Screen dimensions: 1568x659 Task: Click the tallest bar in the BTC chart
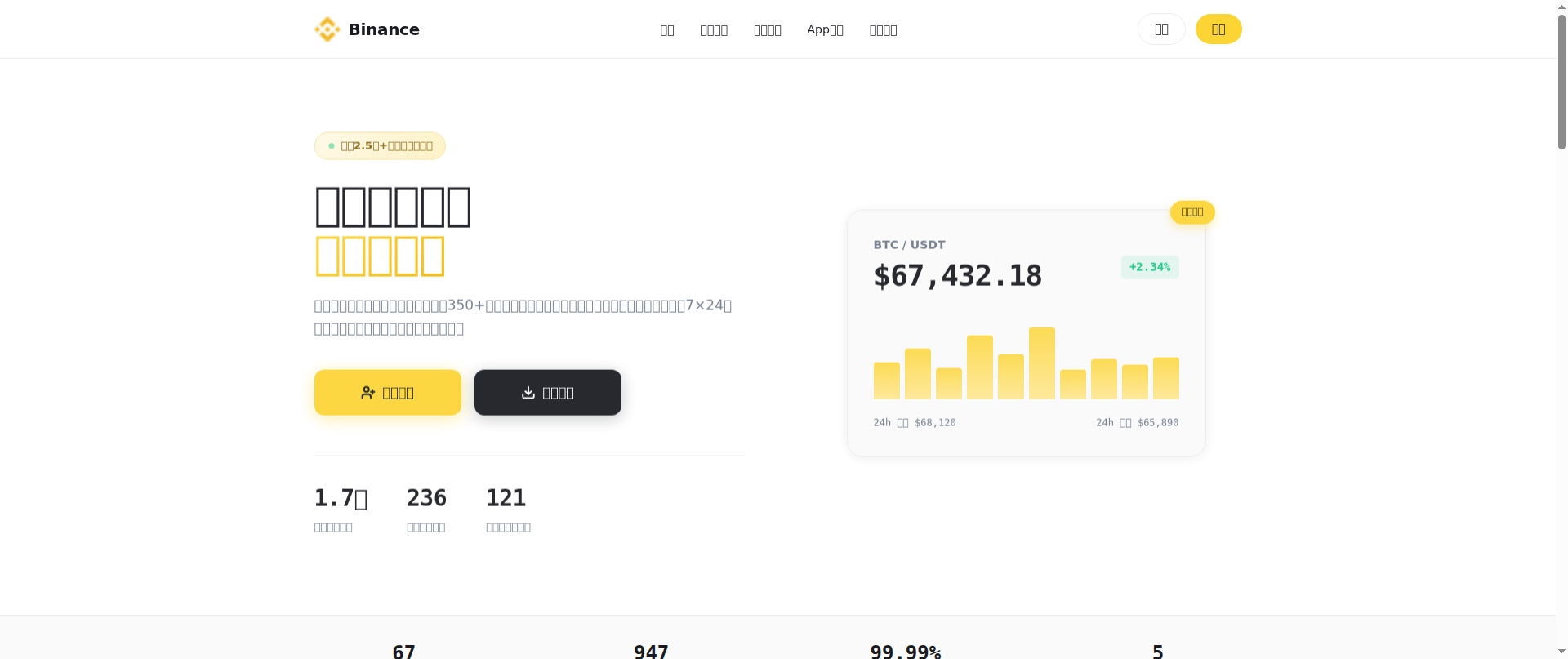(1042, 363)
